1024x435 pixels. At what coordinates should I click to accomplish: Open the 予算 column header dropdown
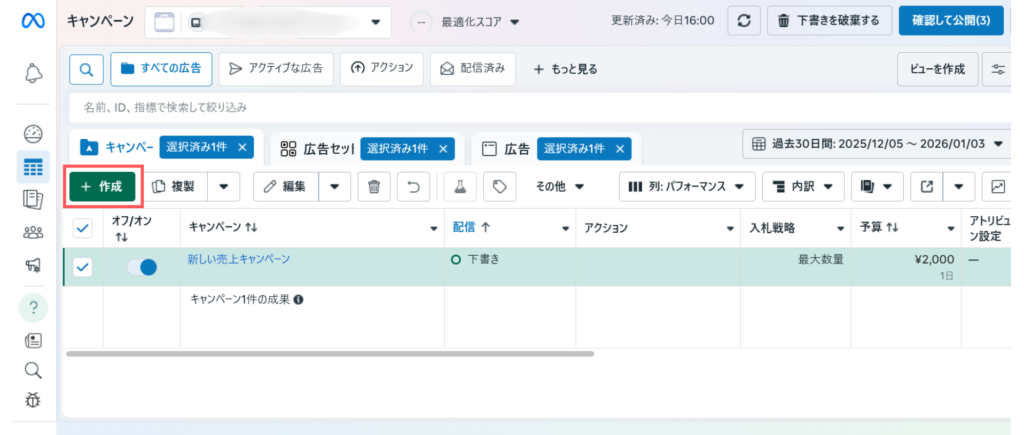click(952, 229)
